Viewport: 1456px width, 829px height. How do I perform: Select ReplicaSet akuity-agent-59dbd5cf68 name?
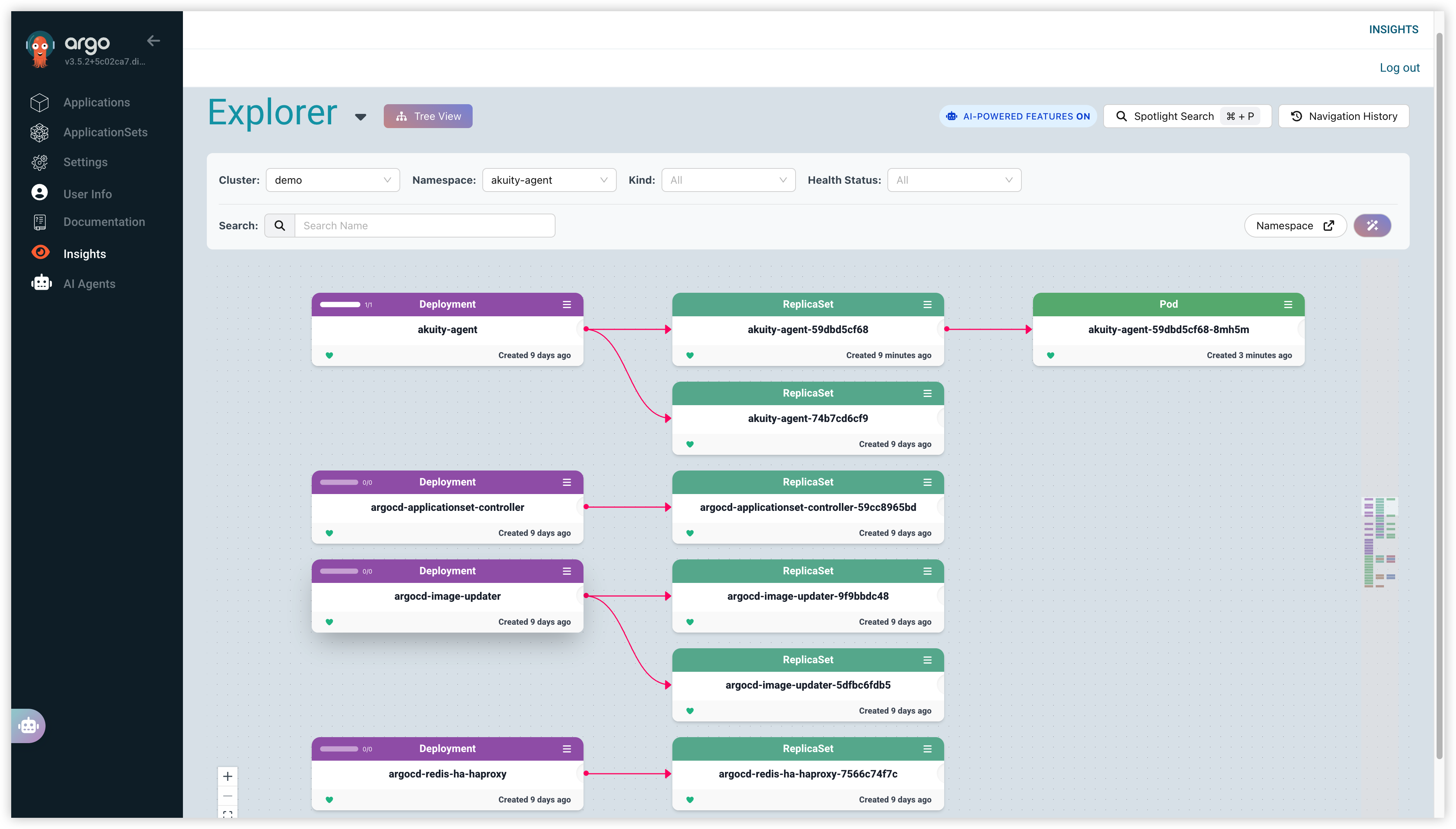(x=808, y=330)
